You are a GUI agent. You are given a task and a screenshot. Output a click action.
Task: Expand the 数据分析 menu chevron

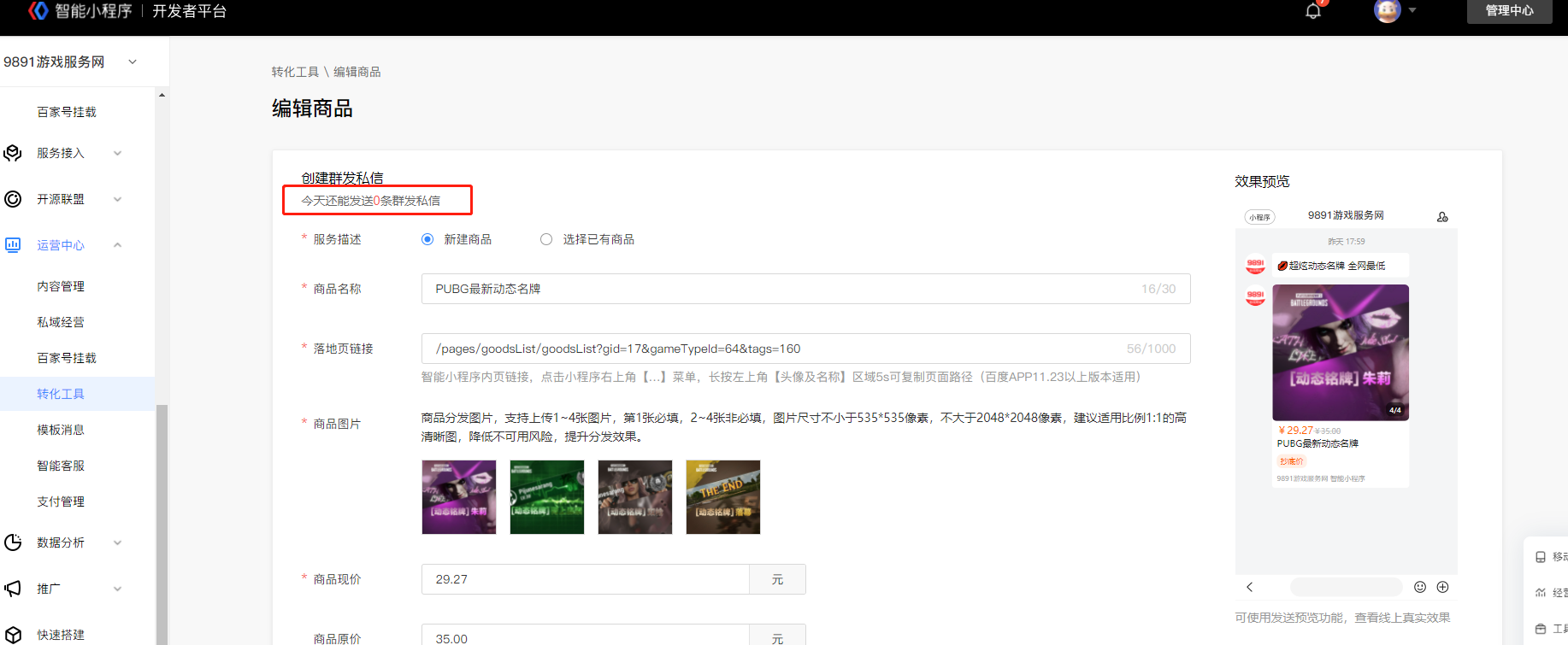[x=118, y=542]
